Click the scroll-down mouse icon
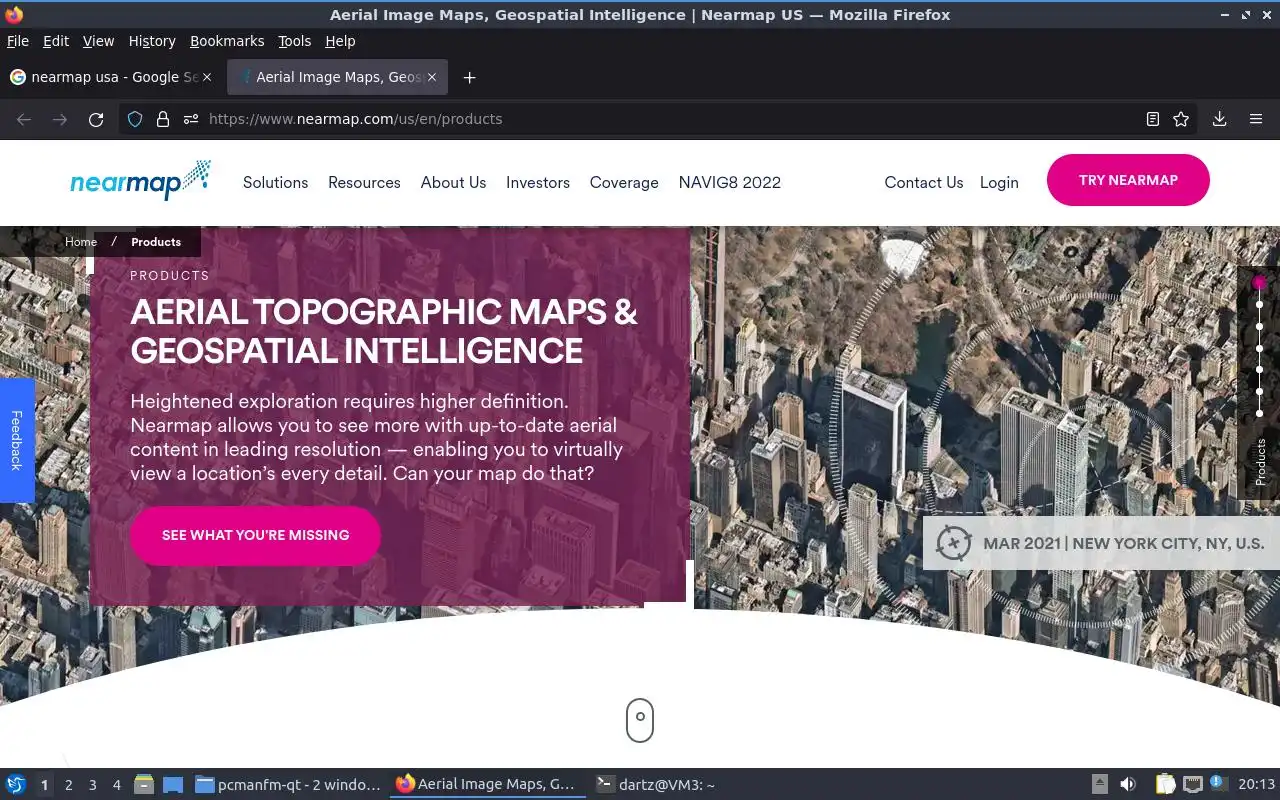Screen dimensions: 1280x800 [x=640, y=720]
